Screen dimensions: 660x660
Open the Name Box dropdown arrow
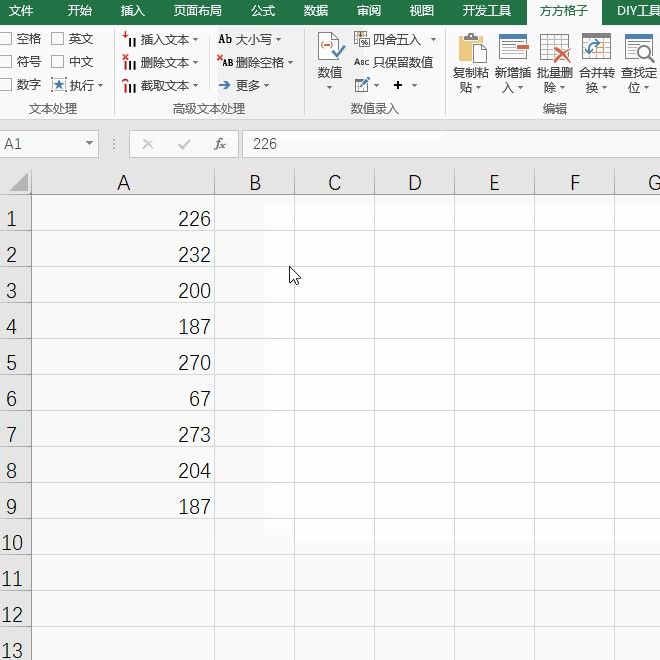point(89,144)
